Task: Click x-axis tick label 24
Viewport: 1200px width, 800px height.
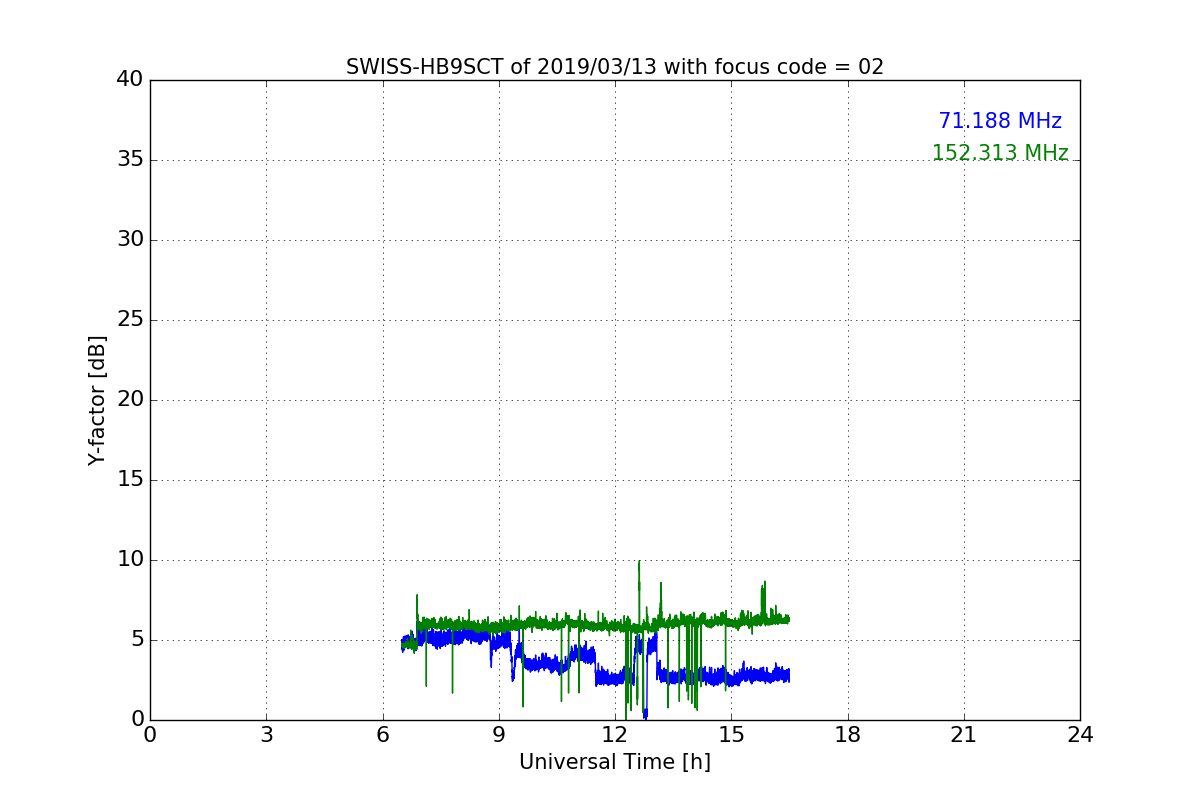Action: pyautogui.click(x=1080, y=735)
